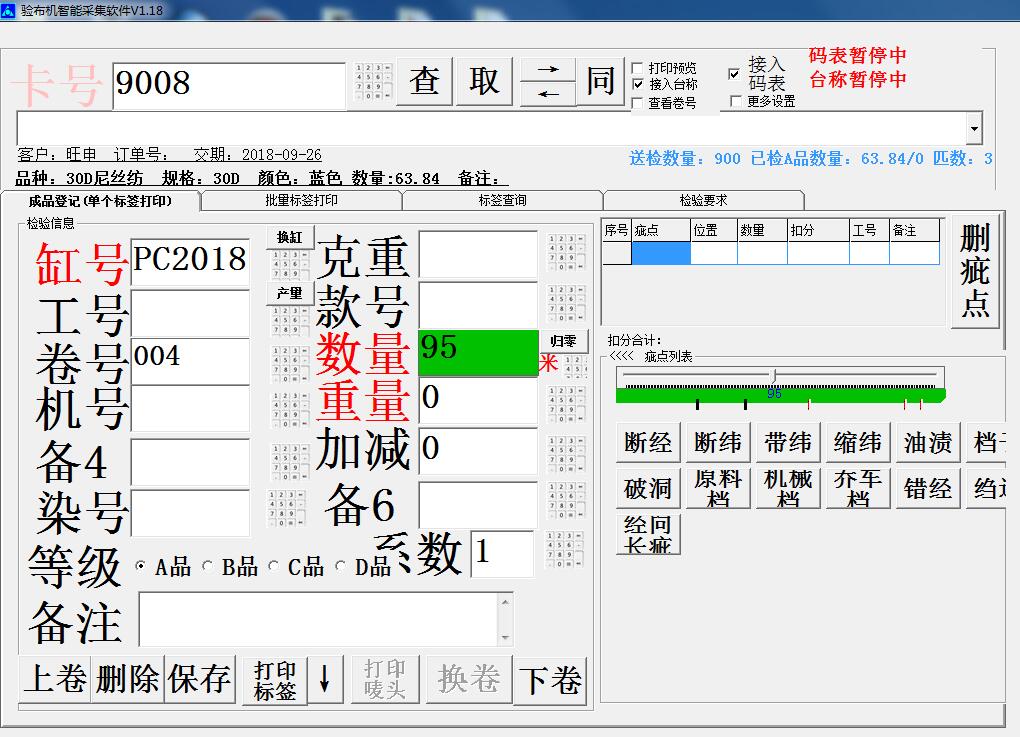This screenshot has height=737, width=1020.
Task: Select C品 grade radio button
Action: pos(274,566)
